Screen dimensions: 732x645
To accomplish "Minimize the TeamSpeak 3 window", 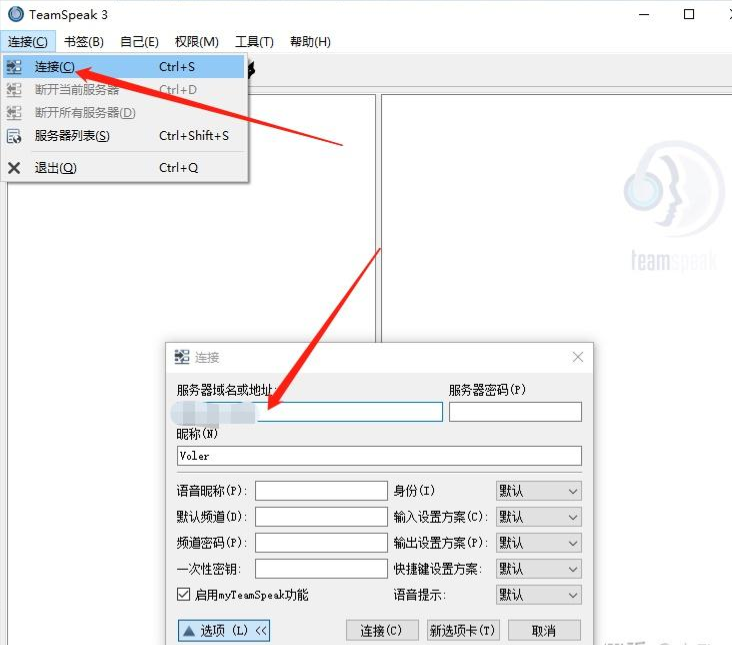I will (644, 14).
